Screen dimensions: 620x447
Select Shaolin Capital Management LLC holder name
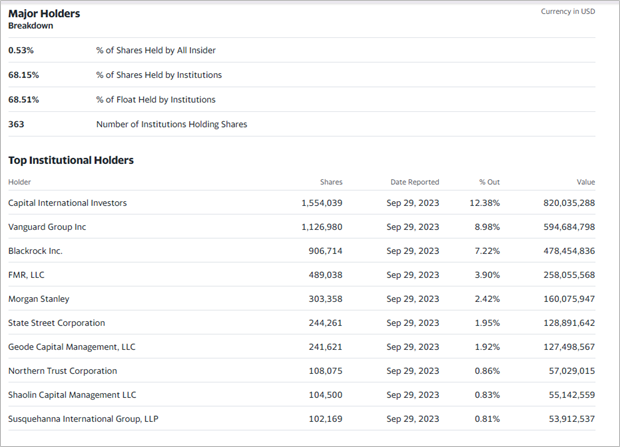pyautogui.click(x=72, y=395)
